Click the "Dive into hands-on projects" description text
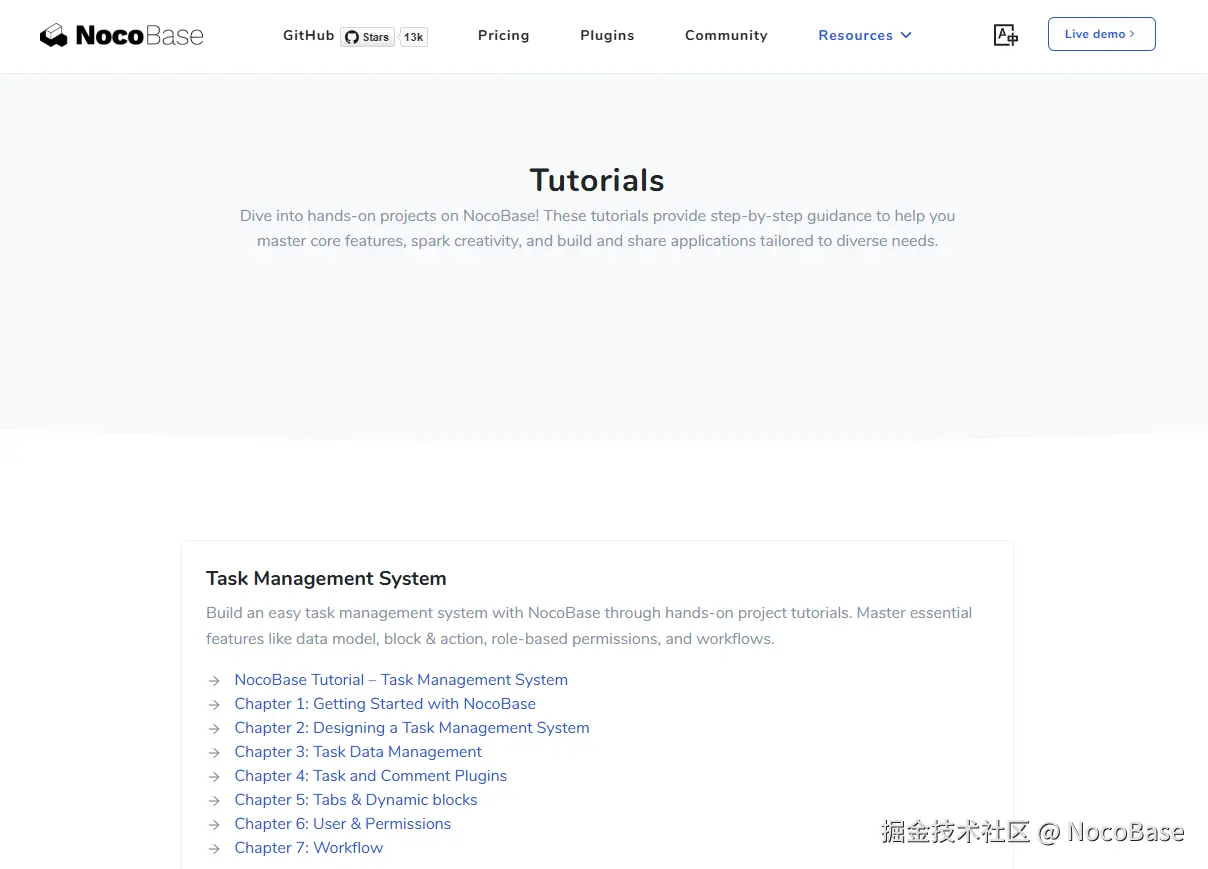This screenshot has width=1208, height=869. pos(597,228)
